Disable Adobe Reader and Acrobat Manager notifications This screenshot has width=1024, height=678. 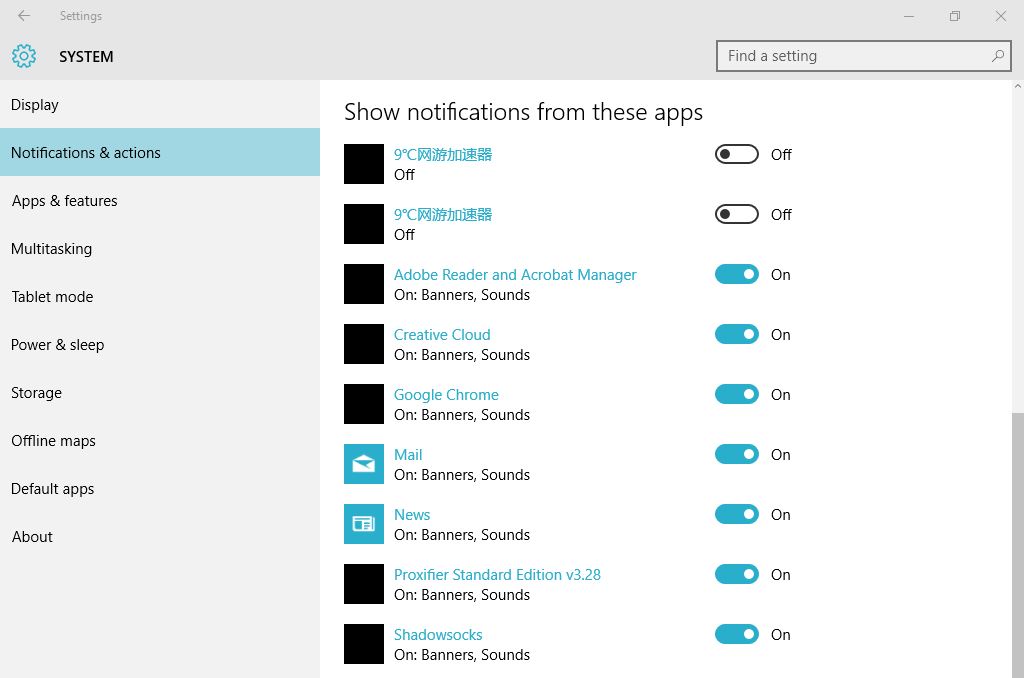tap(737, 274)
